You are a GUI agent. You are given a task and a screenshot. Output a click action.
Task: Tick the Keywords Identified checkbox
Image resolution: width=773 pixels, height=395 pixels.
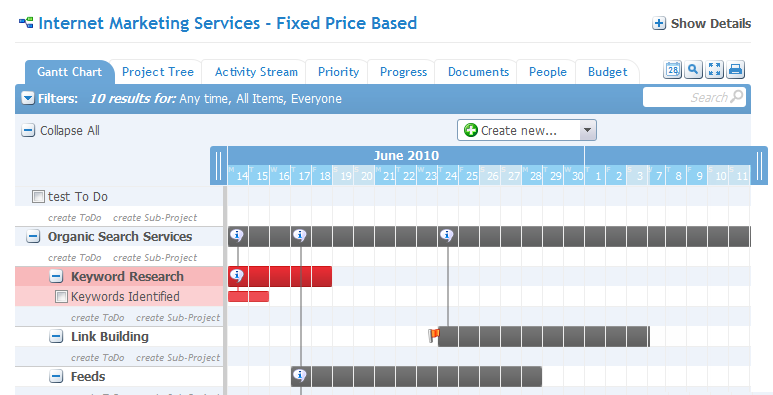tap(61, 296)
